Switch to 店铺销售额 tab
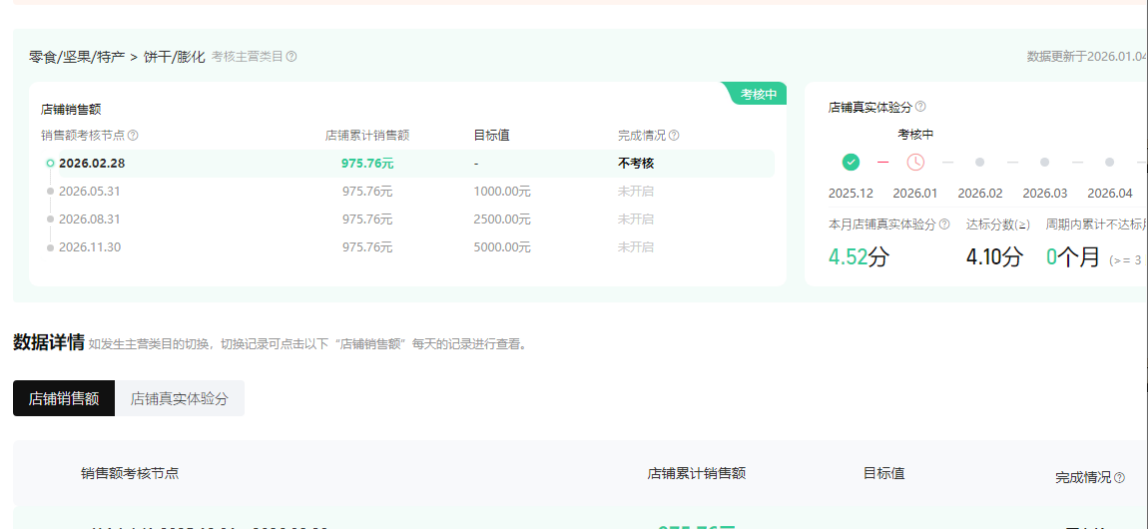Viewport: 1148px width, 529px height. pyautogui.click(x=64, y=398)
